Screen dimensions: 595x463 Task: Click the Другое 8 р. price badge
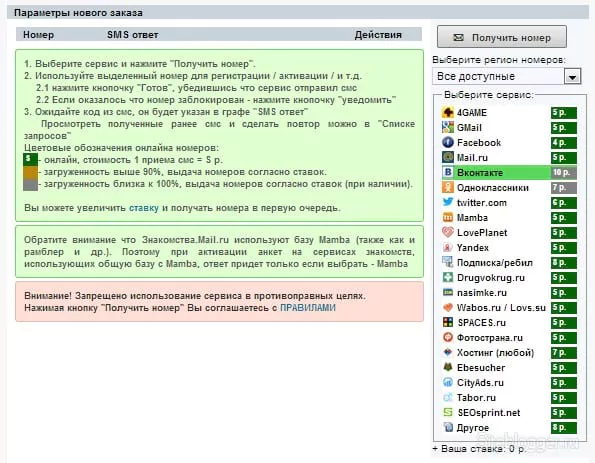click(x=564, y=428)
